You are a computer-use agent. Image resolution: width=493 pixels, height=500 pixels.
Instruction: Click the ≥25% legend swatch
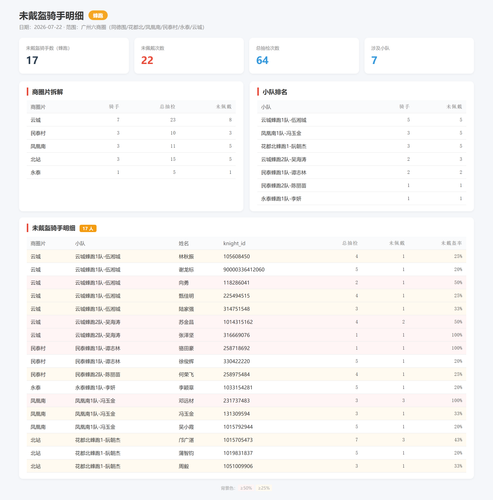point(264,488)
